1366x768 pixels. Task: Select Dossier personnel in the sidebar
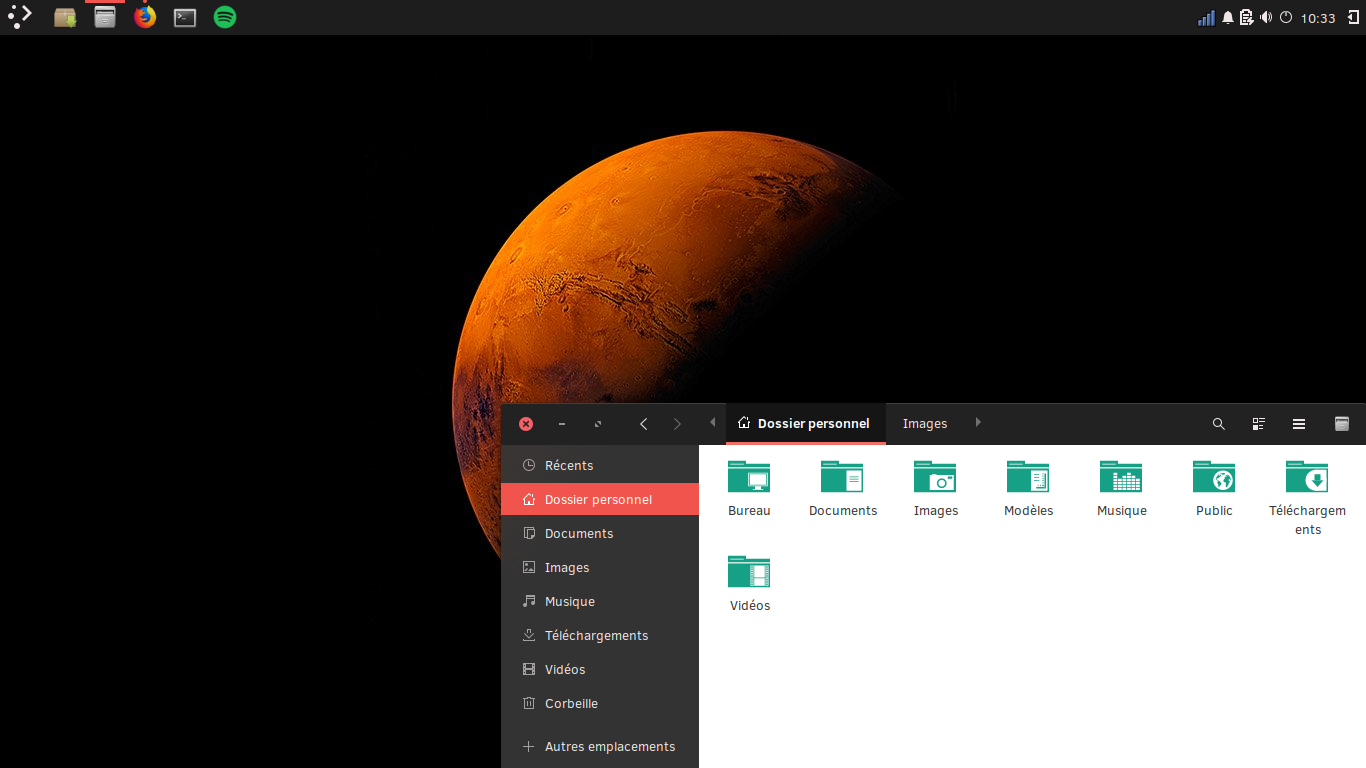pos(600,499)
